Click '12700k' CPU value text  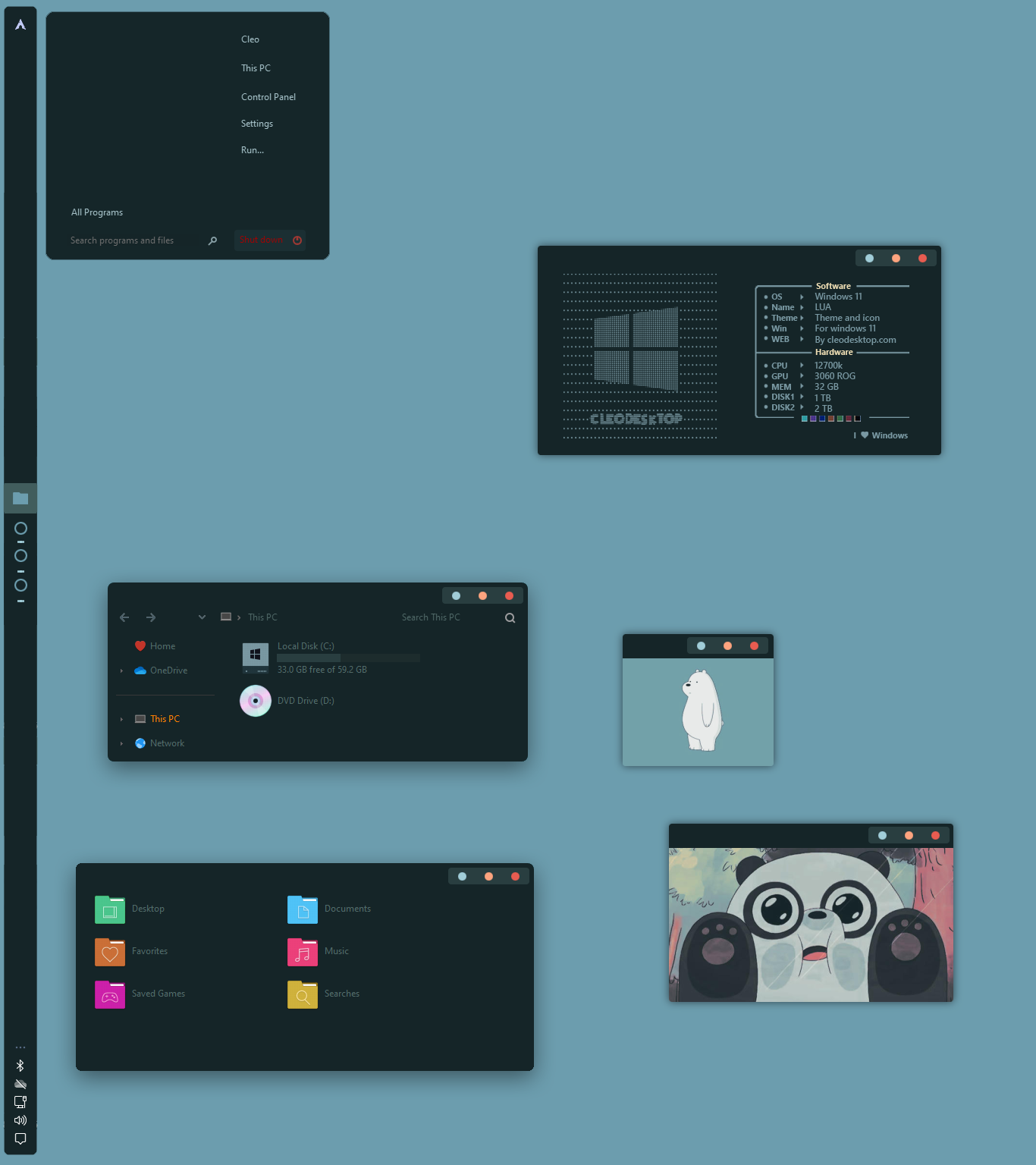pyautogui.click(x=828, y=366)
